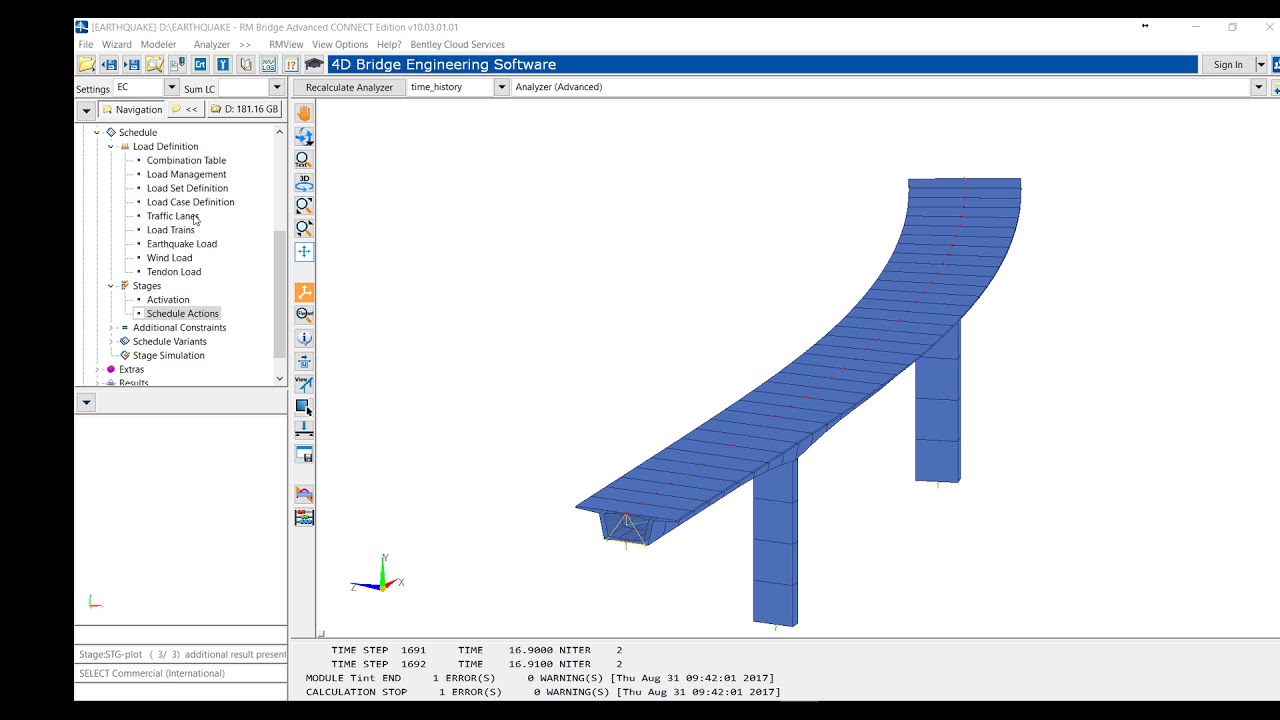
Task: Activate the 3D rotate view tool
Action: 304,182
